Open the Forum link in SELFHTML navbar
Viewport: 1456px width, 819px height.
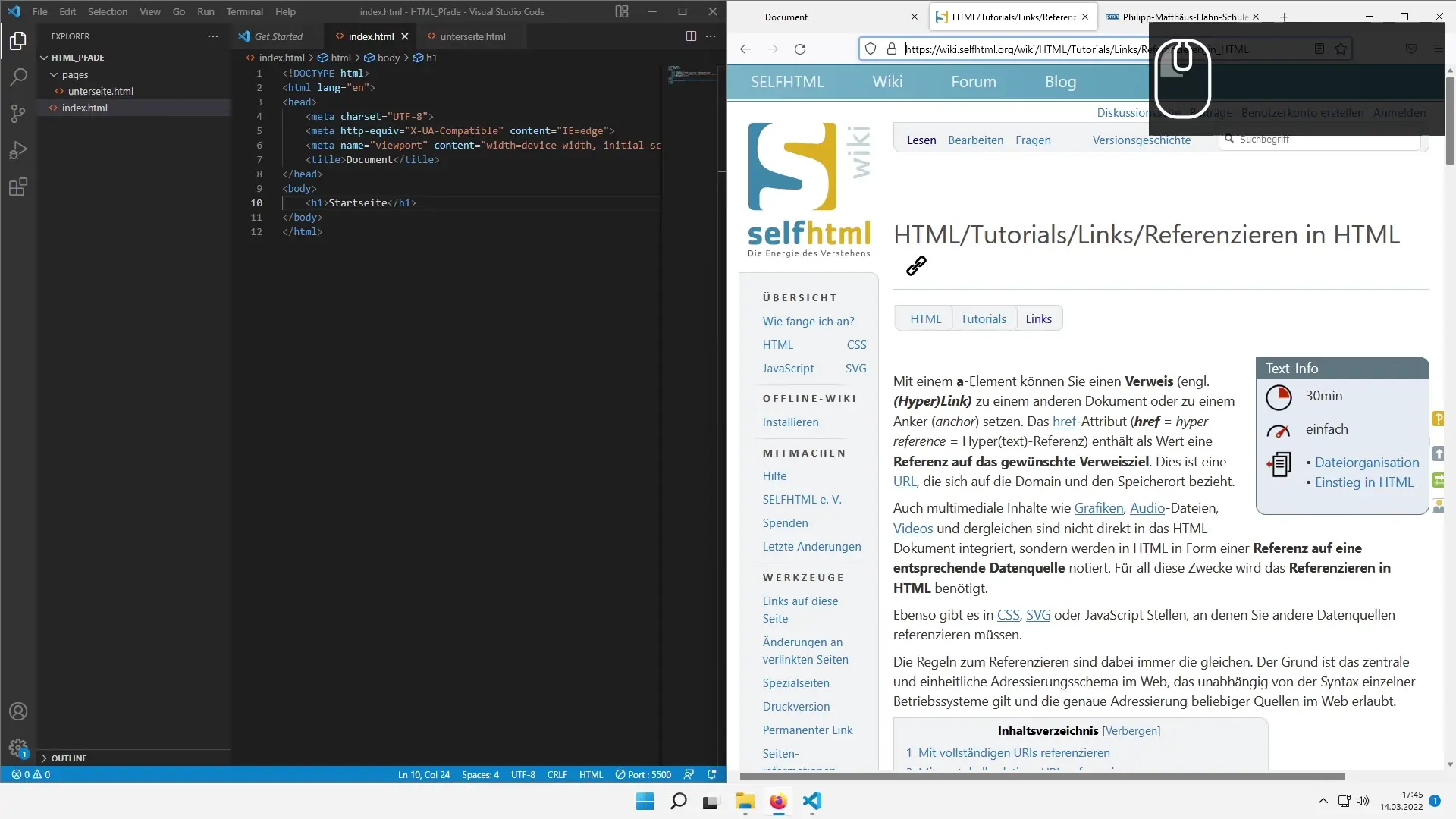pos(973,82)
